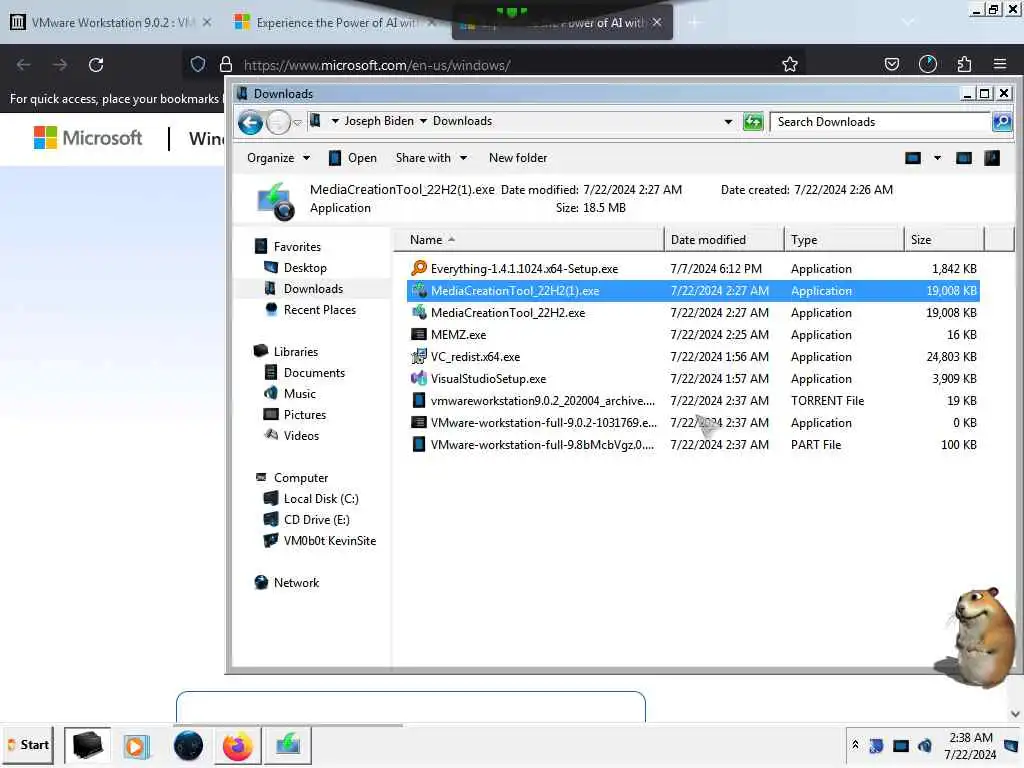This screenshot has height=768, width=1024.
Task: Click the Microsoft logo on webpage
Action: tap(88, 138)
